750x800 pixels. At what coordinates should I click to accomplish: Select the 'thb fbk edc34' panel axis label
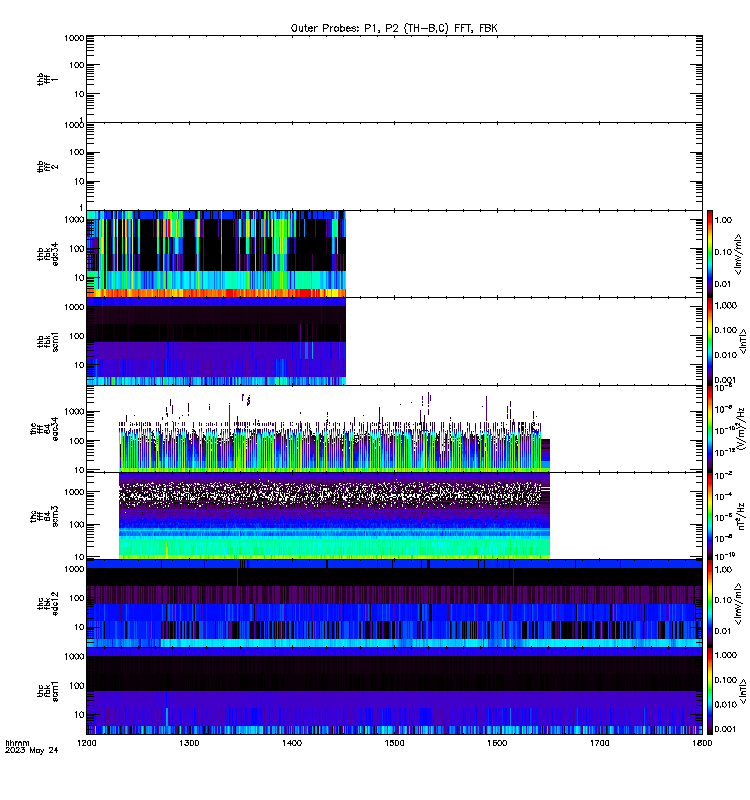[47, 254]
